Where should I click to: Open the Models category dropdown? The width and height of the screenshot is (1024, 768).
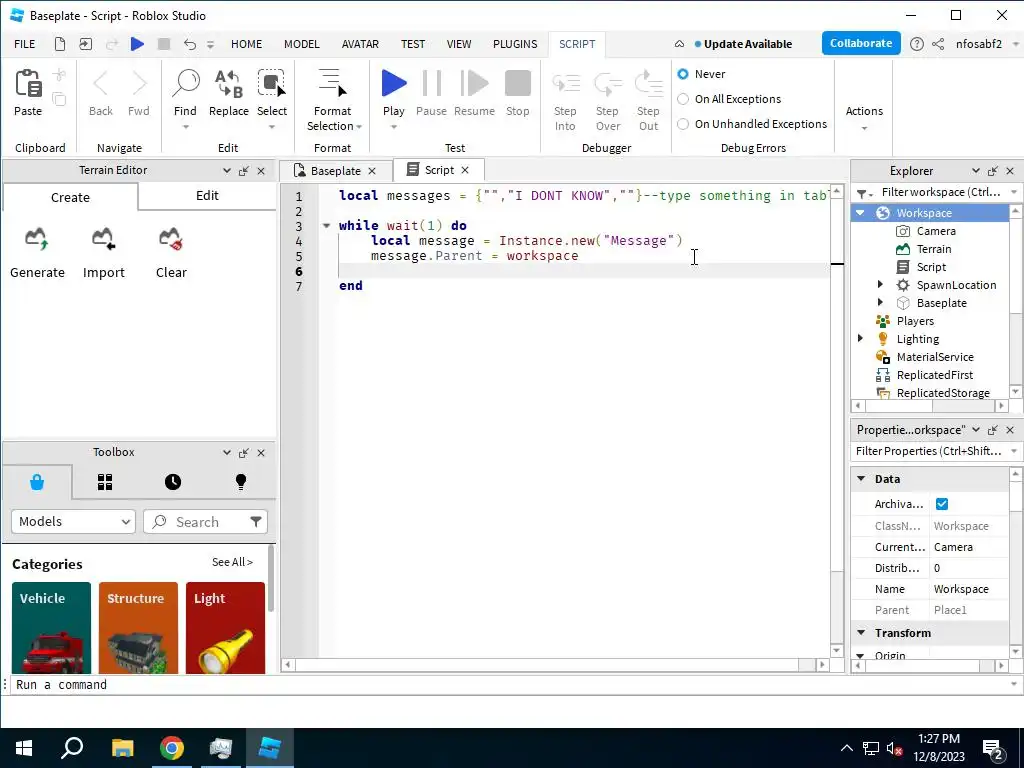pyautogui.click(x=73, y=521)
